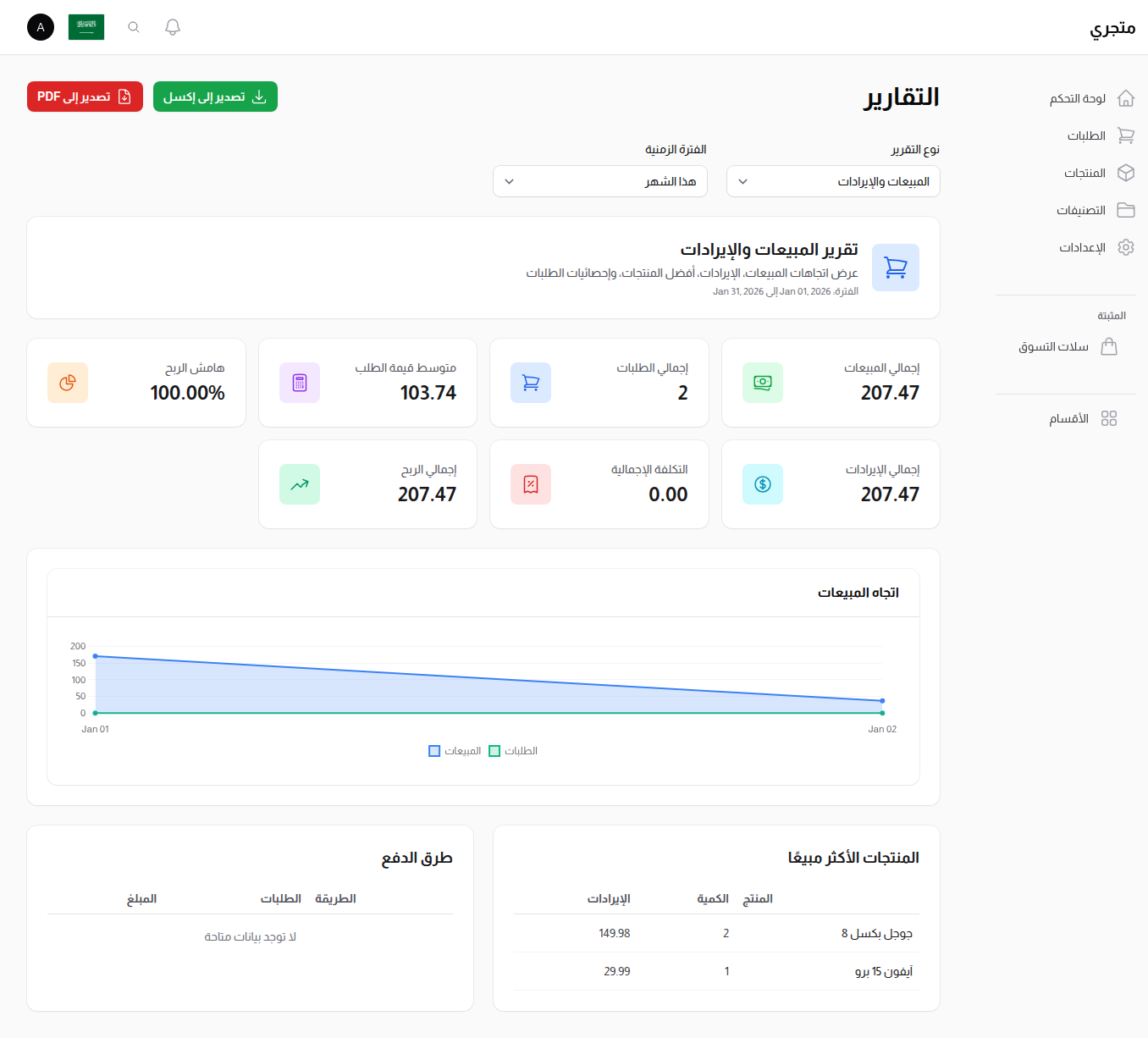Open the search magnifier icon

tap(133, 26)
